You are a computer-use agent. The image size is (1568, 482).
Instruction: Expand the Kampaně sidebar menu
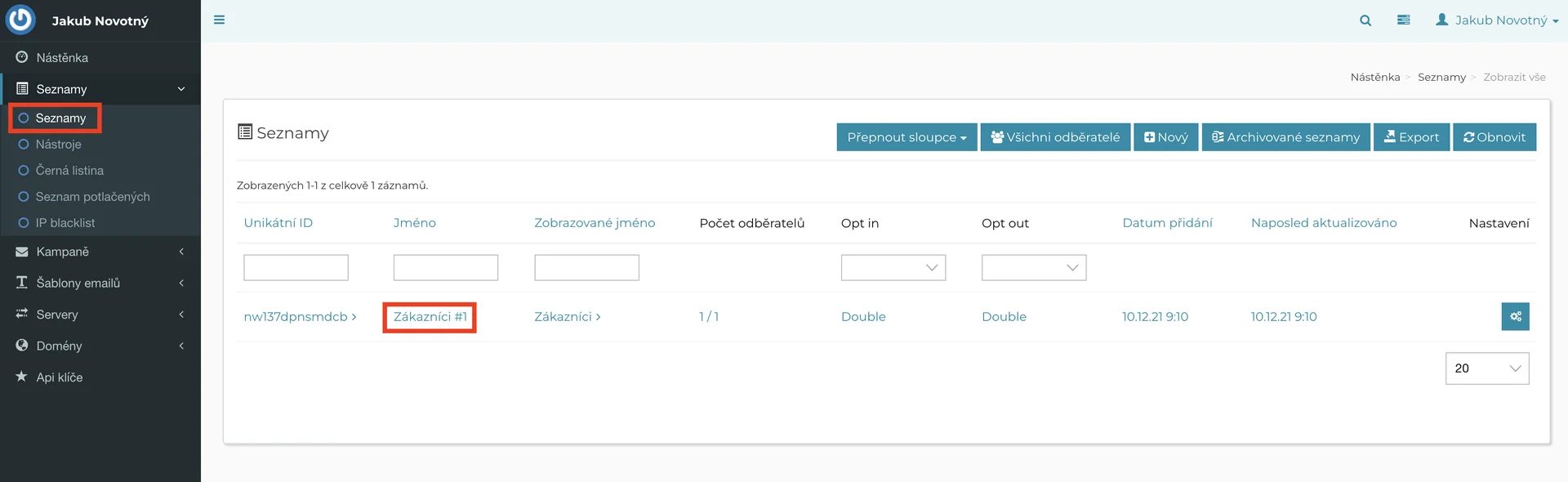point(62,252)
